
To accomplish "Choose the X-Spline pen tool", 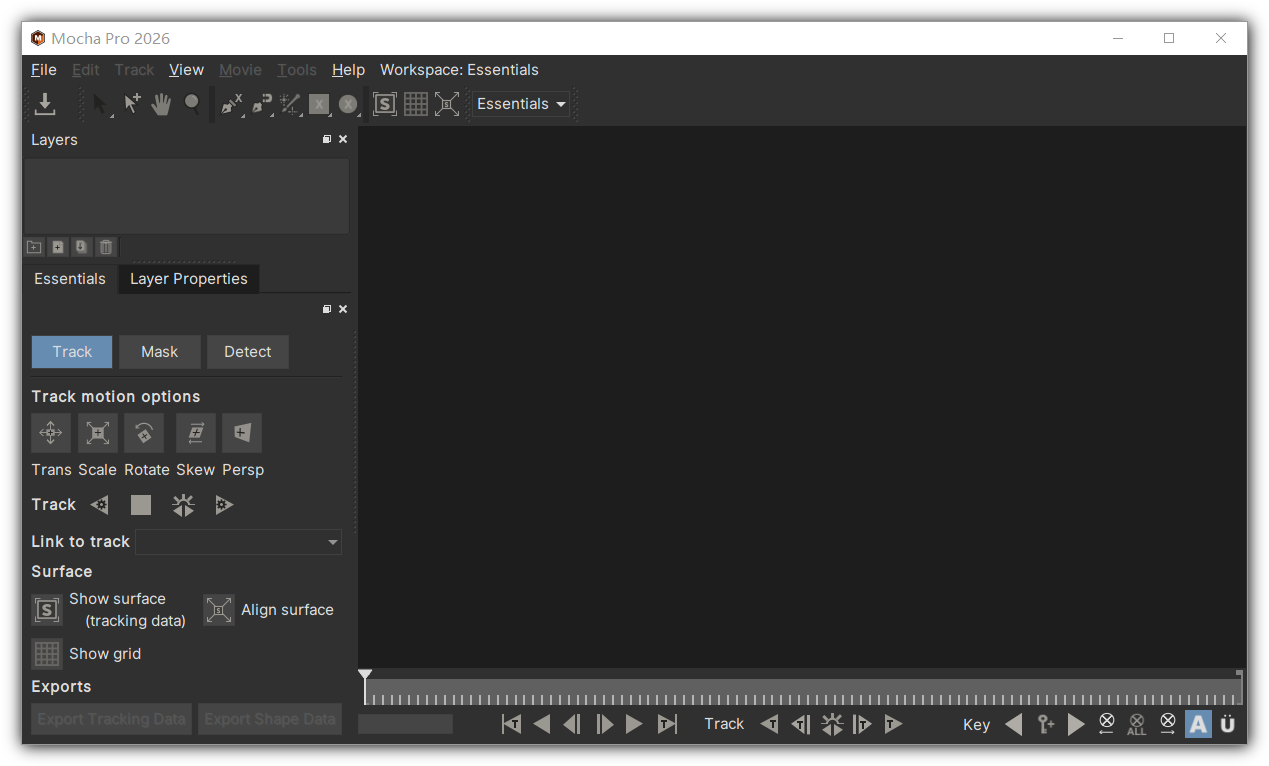I will tap(232, 104).
